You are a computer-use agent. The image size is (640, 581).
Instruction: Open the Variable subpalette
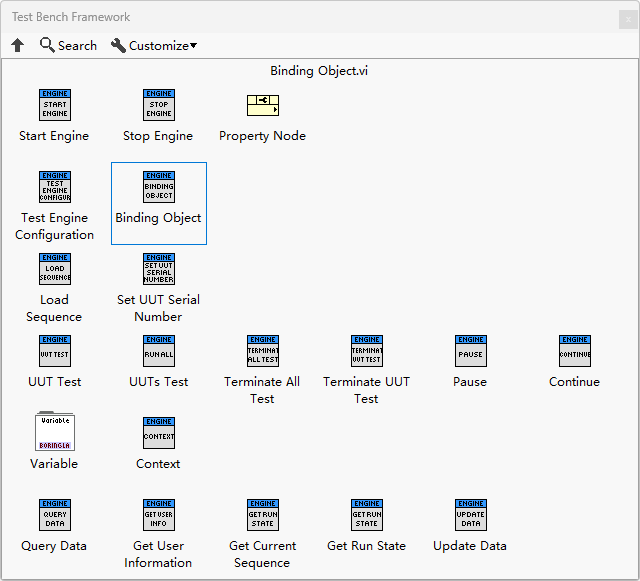pyautogui.click(x=54, y=432)
